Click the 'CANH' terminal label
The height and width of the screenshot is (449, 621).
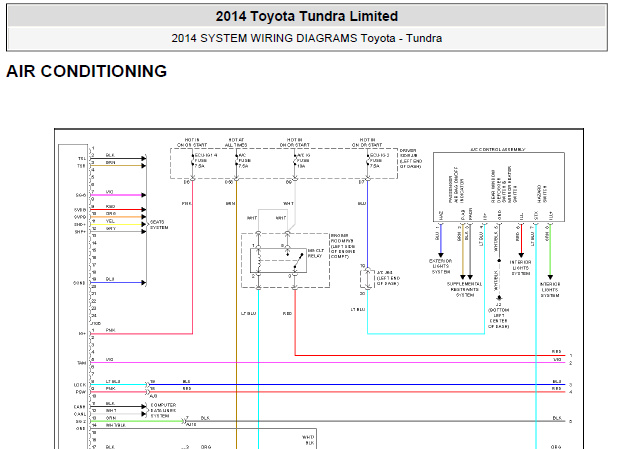click(80, 407)
